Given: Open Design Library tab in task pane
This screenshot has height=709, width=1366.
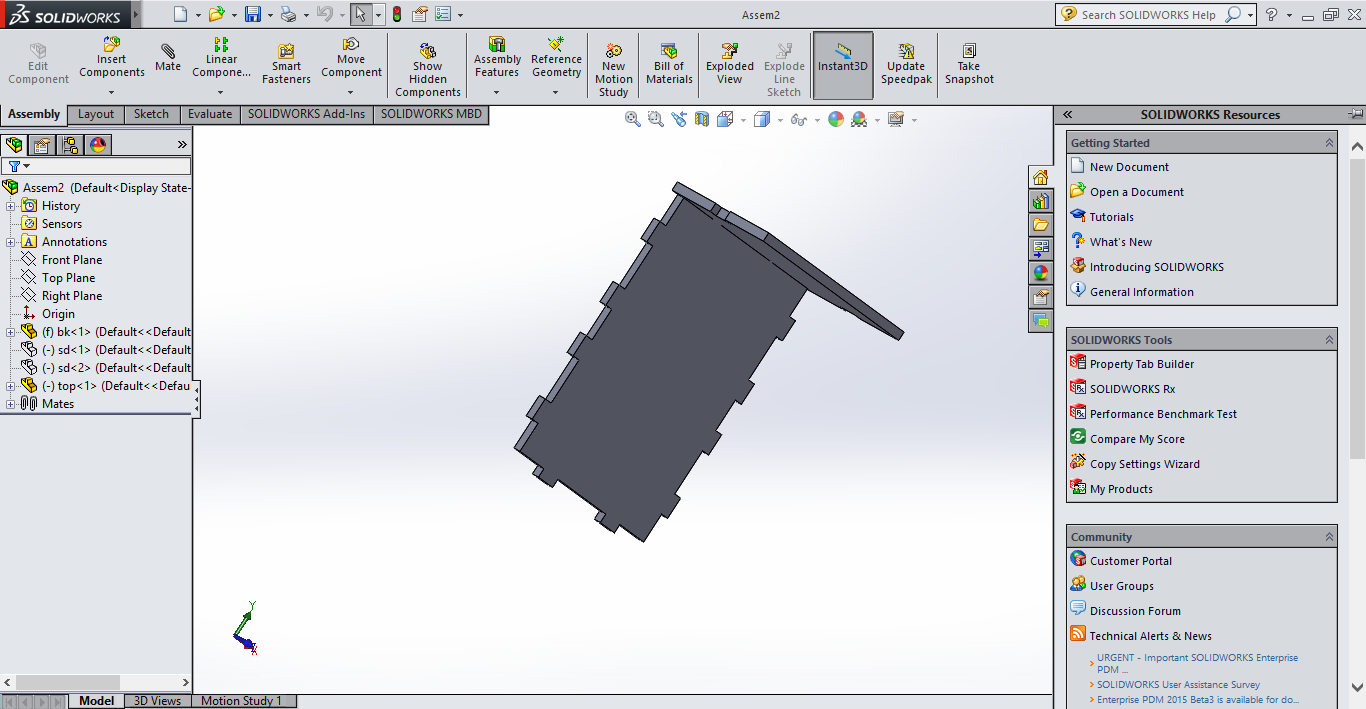Looking at the screenshot, I should coord(1041,201).
